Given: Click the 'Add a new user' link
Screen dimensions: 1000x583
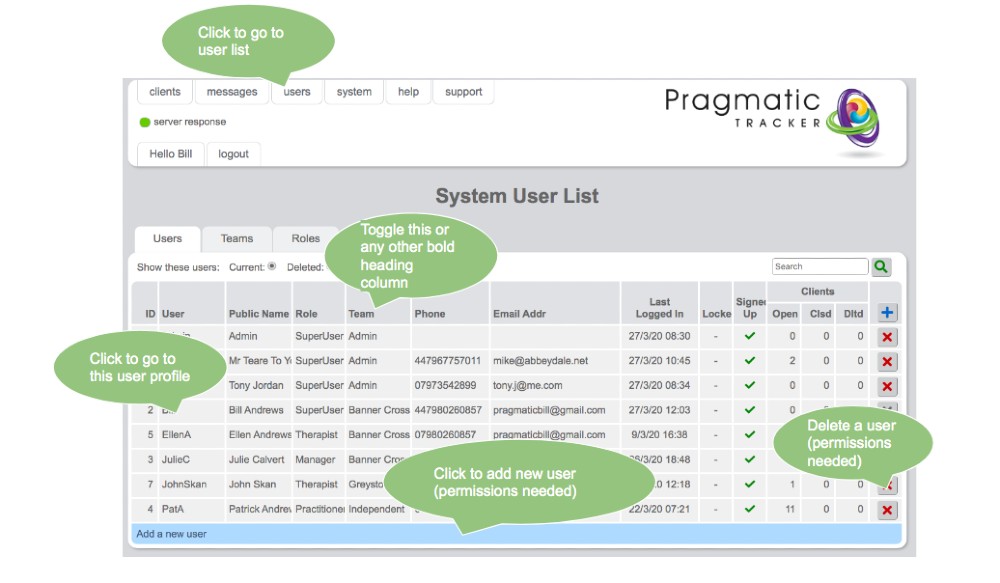Looking at the screenshot, I should (171, 534).
